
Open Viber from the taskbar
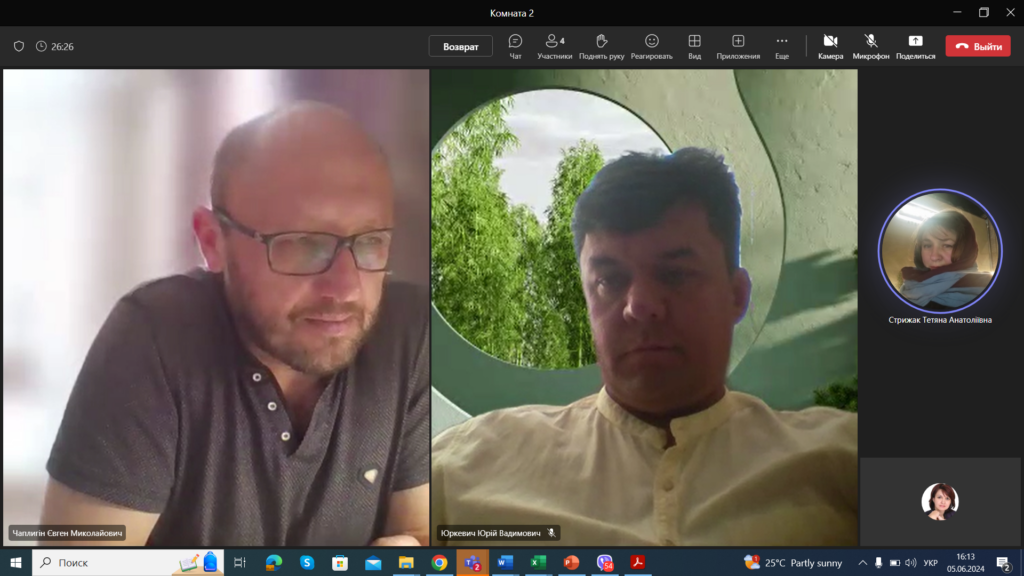[604, 563]
